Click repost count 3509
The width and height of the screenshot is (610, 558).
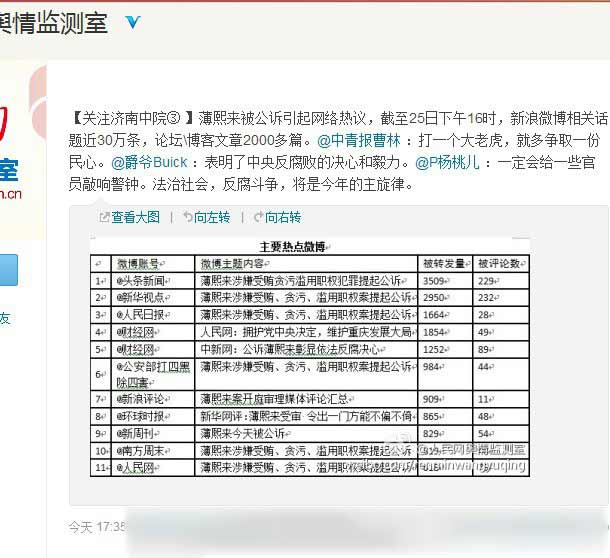(434, 281)
